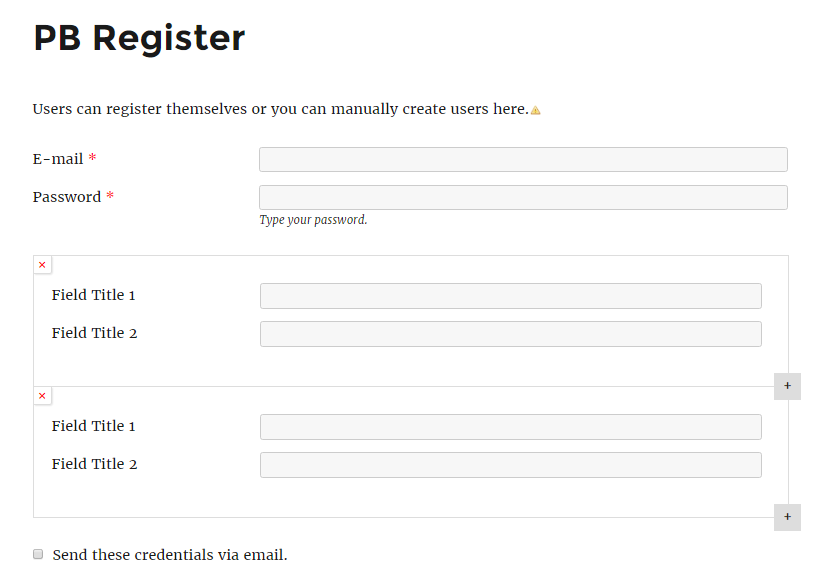822x579 pixels.
Task: Click the E-mail field label
Action: [x=58, y=159]
